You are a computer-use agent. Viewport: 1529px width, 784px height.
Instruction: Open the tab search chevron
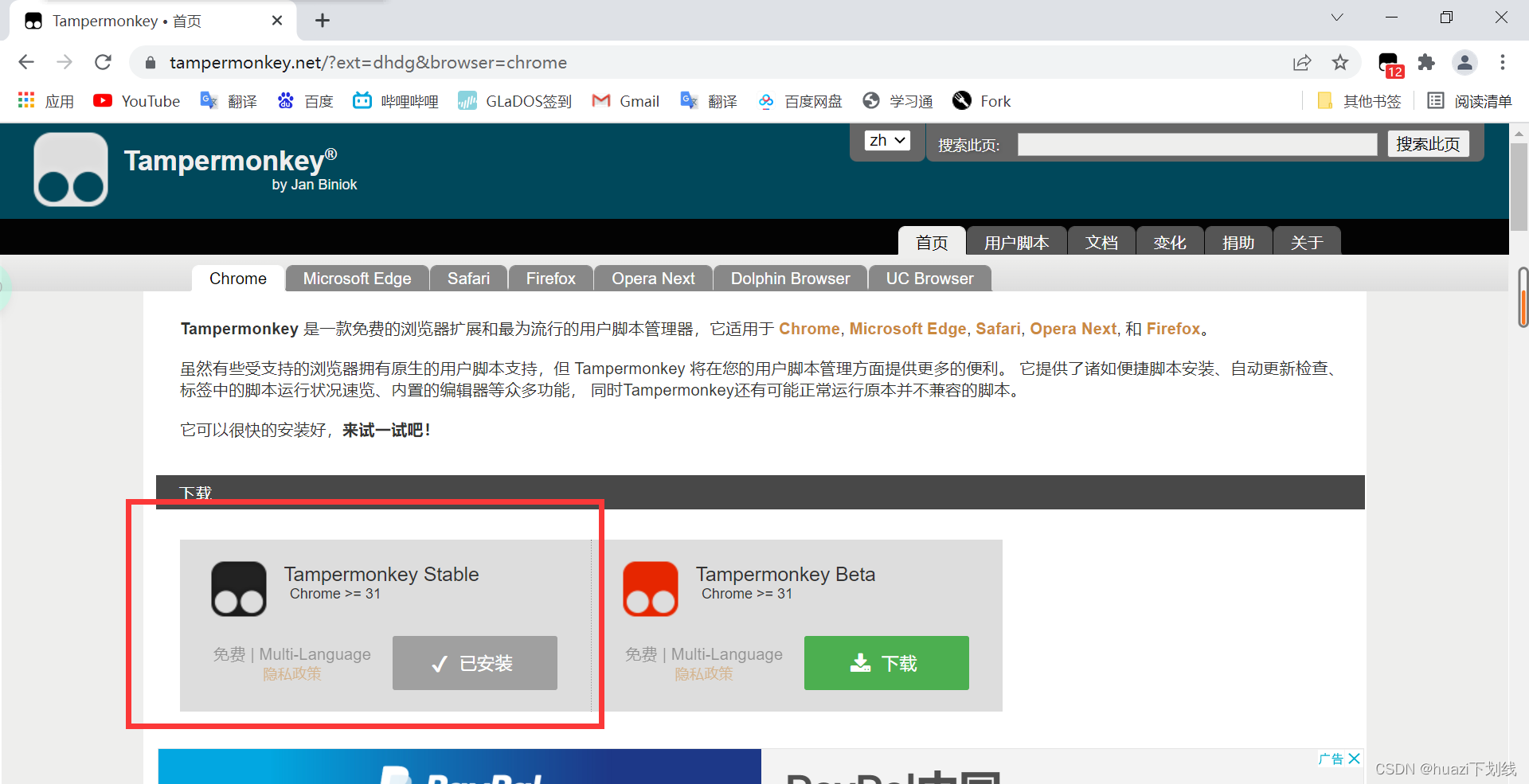(x=1336, y=17)
